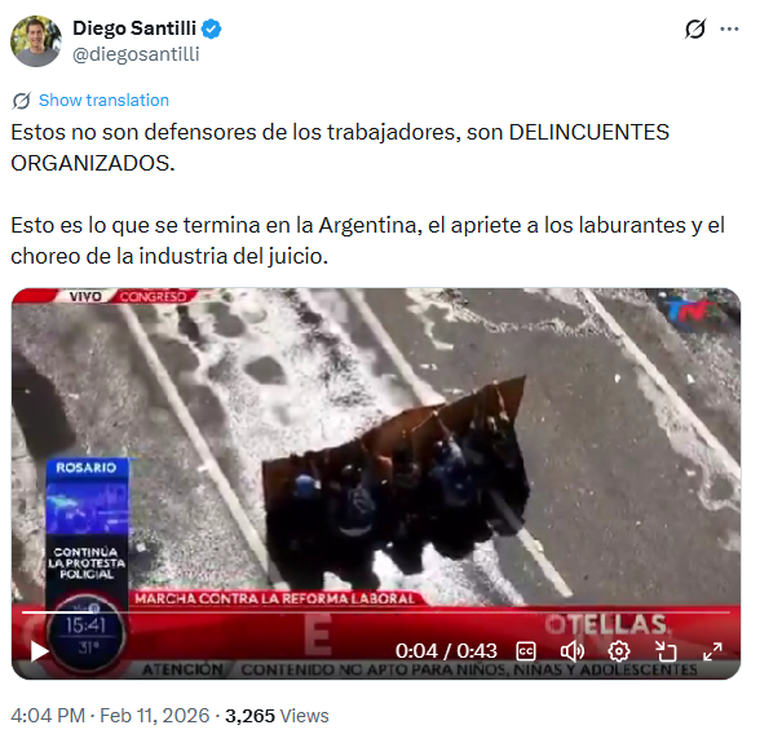Seek along the video progress bar
The width and height of the screenshot is (760, 743).
click(x=376, y=613)
